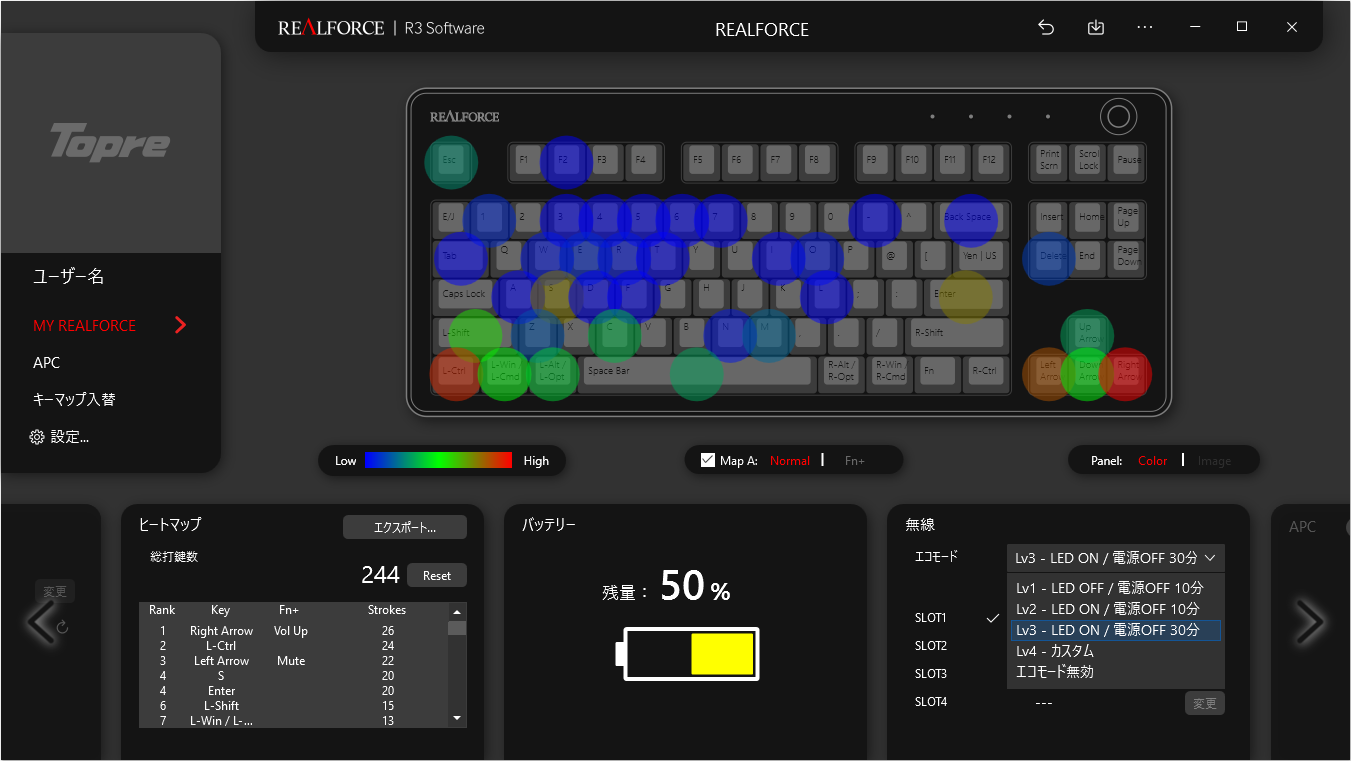Select the SLOT3 wireless slot label

click(930, 674)
